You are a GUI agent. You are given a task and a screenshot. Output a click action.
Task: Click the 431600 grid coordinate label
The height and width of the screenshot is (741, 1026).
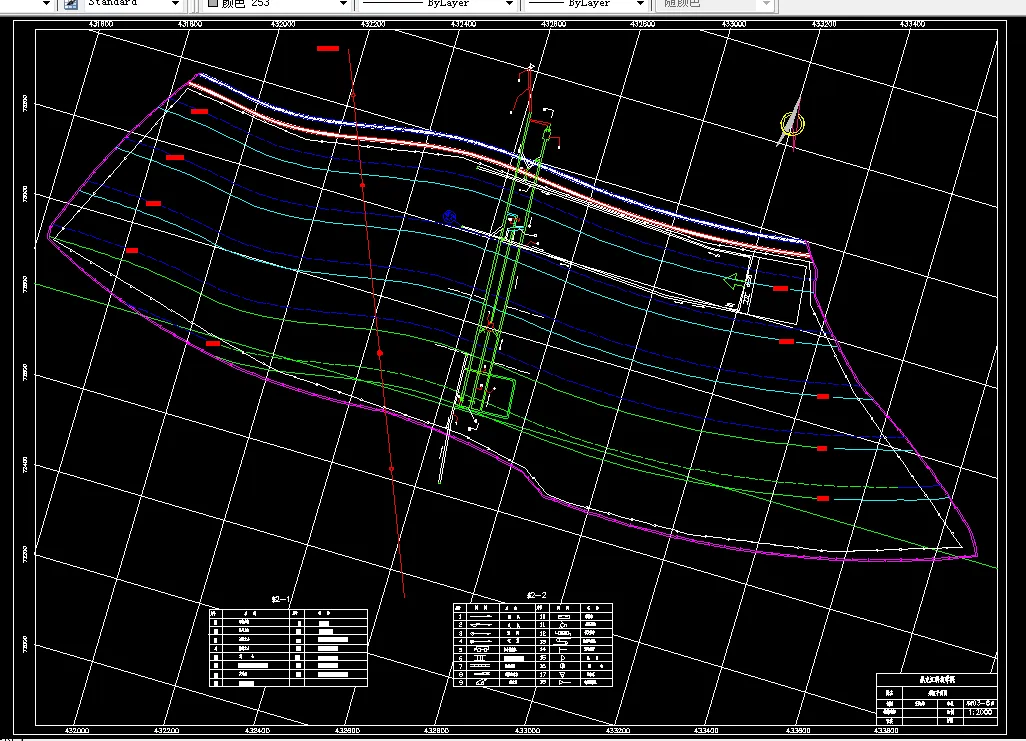tap(100, 24)
